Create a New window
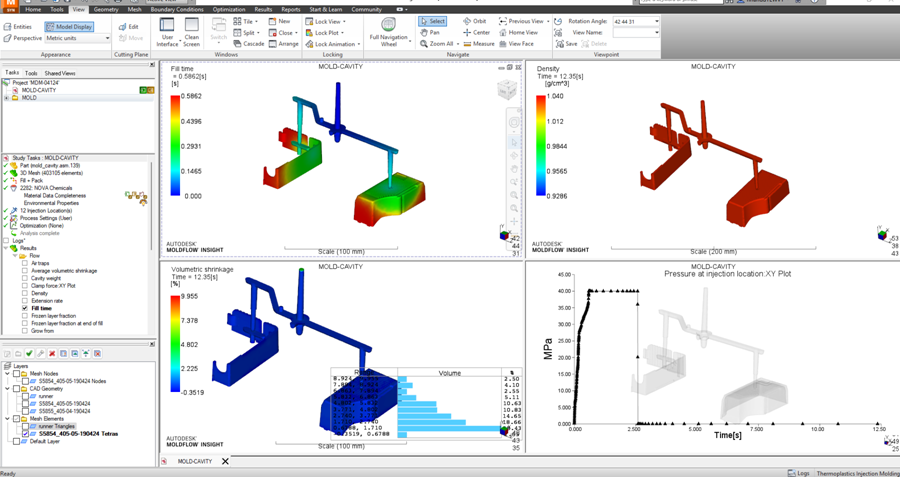This screenshot has width=900, height=477. (x=280, y=21)
